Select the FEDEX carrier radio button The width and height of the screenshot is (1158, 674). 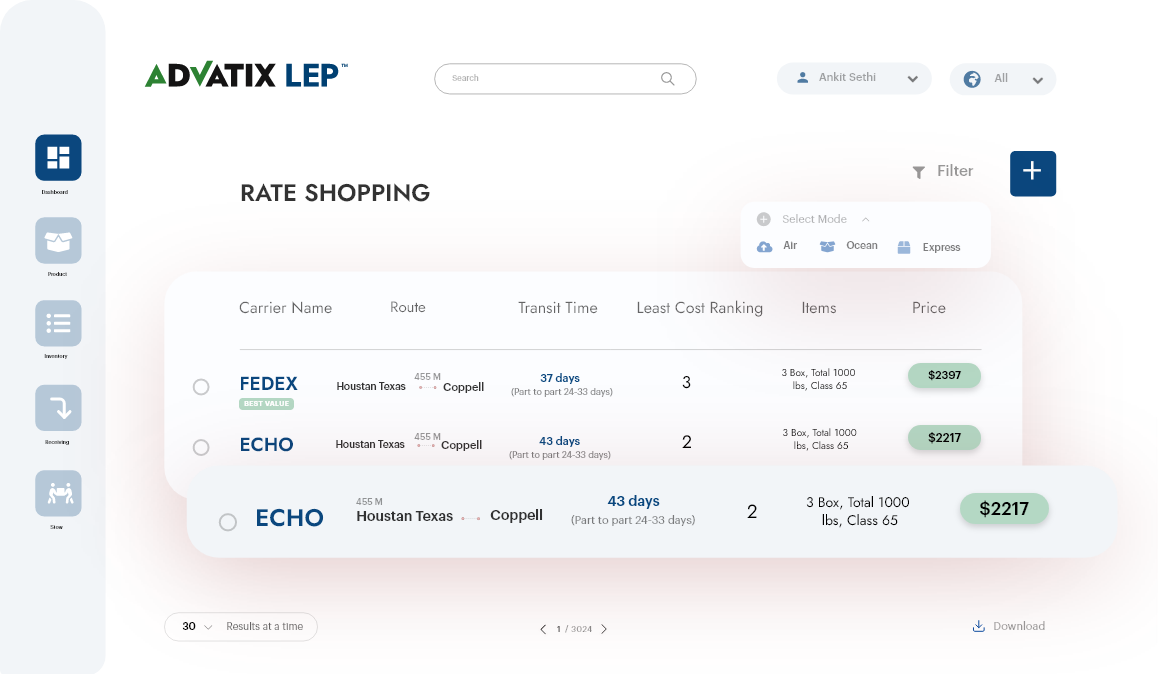201,387
